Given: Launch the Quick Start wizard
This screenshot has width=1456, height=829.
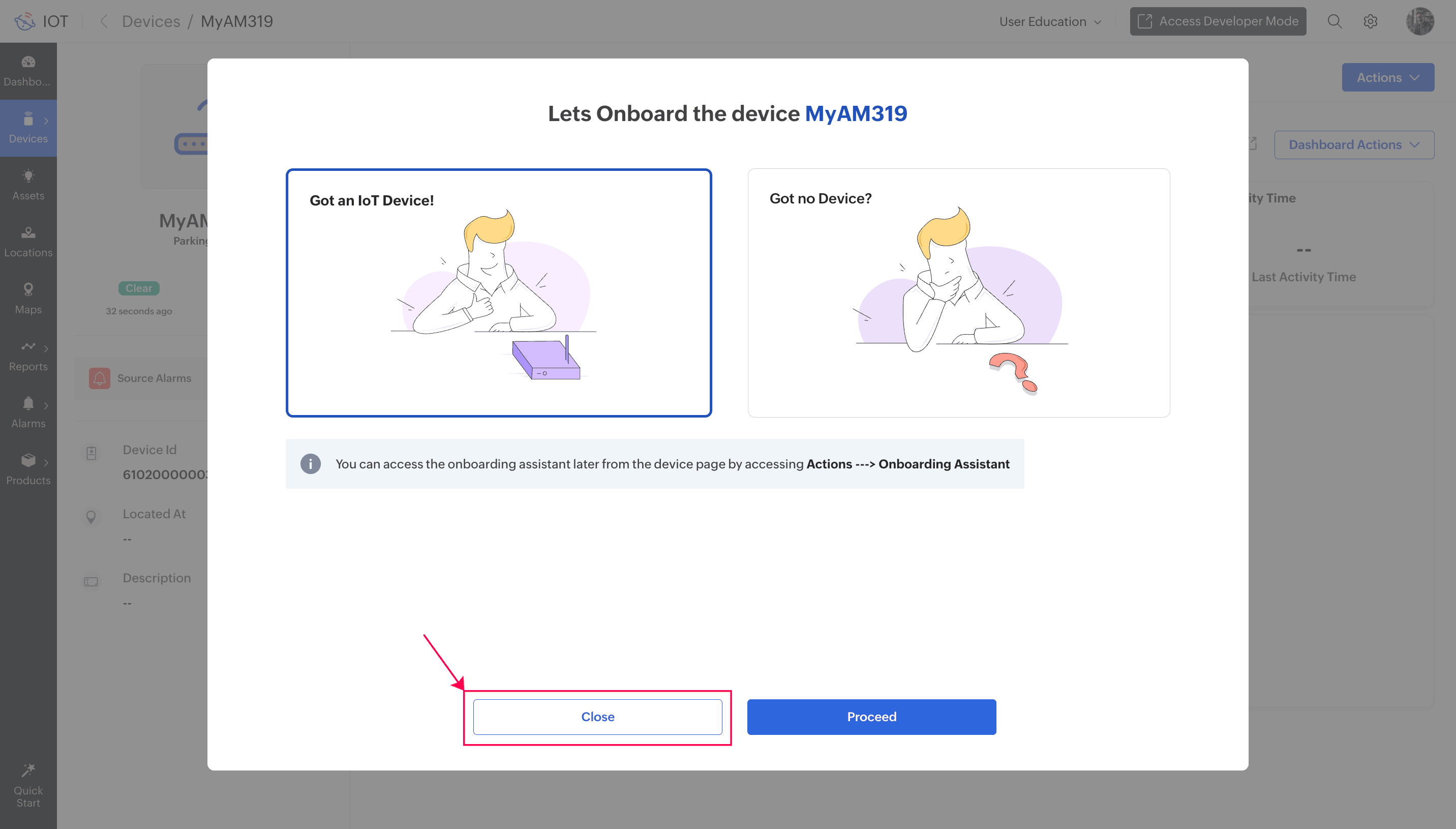Looking at the screenshot, I should coord(28,785).
